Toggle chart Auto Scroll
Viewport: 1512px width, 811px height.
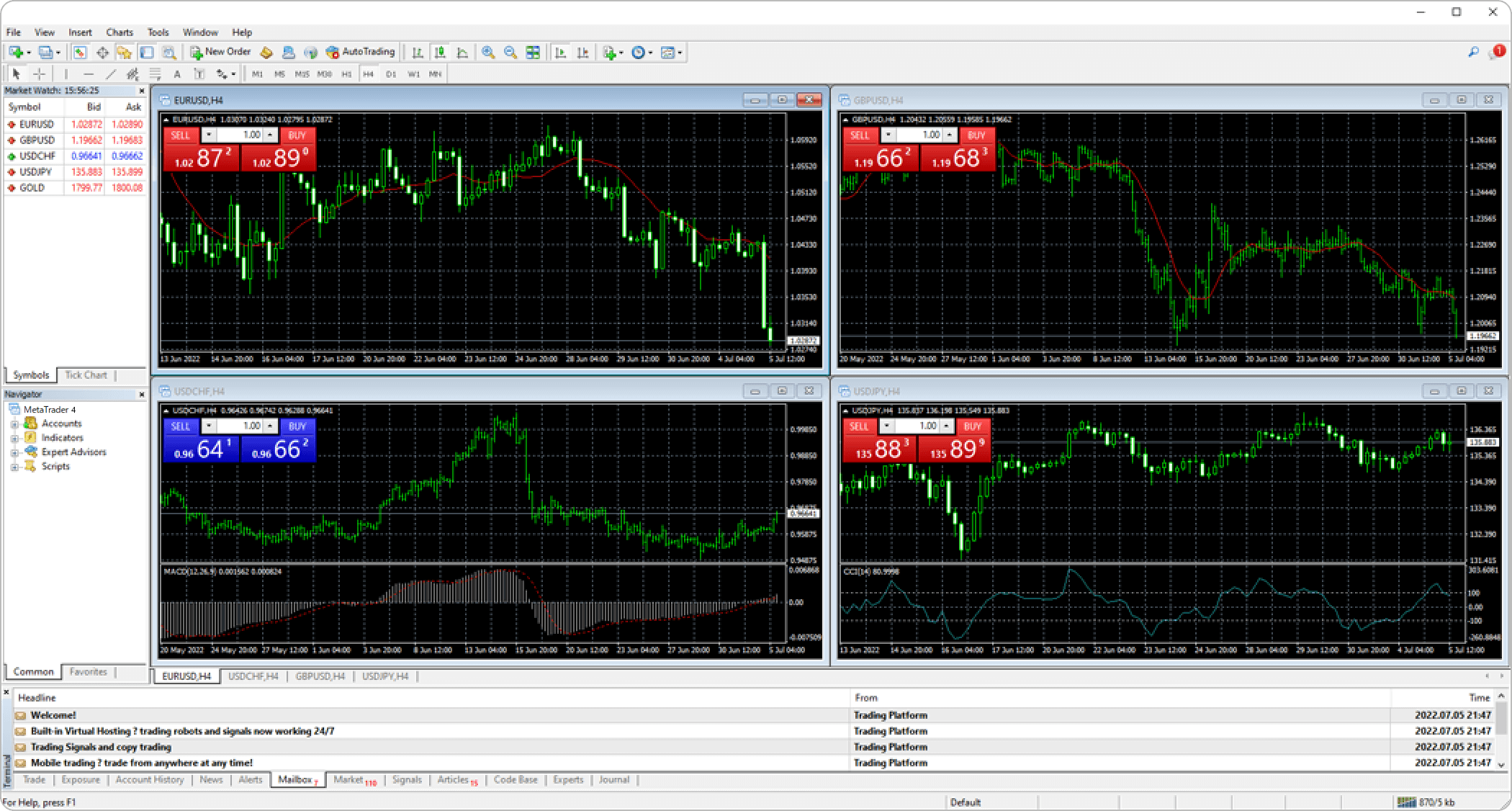tap(560, 52)
